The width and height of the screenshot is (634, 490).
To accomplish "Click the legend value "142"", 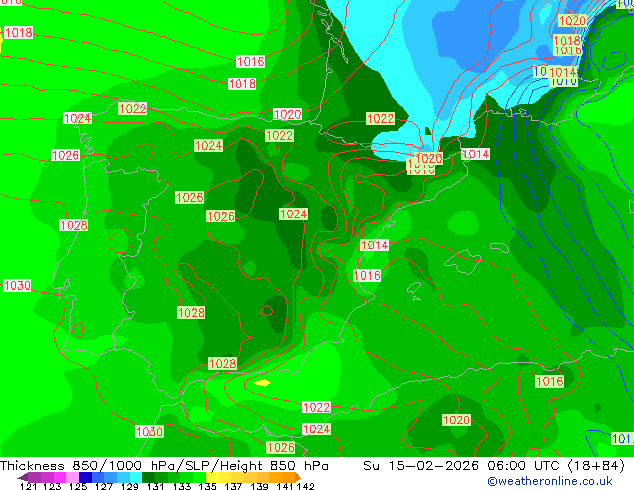I will pyautogui.click(x=305, y=486).
